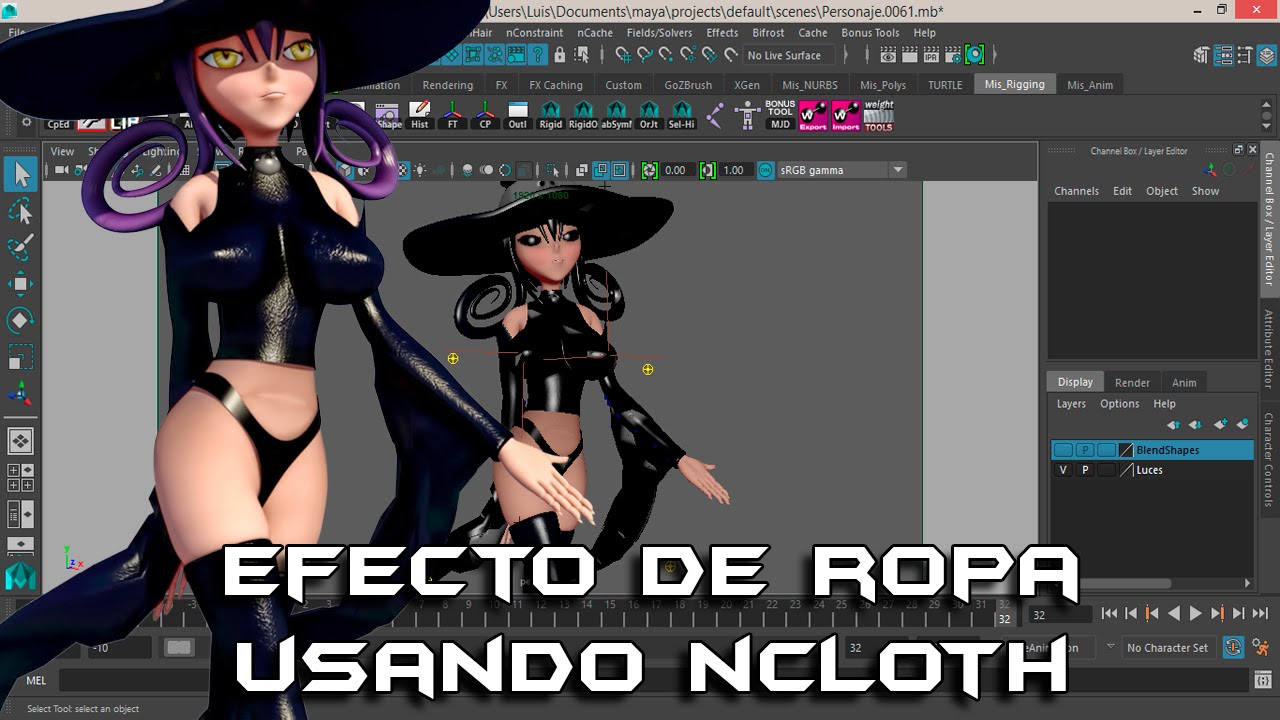Choose the Lasso select tool
Viewport: 1280px width, 720px height.
pos(21,211)
